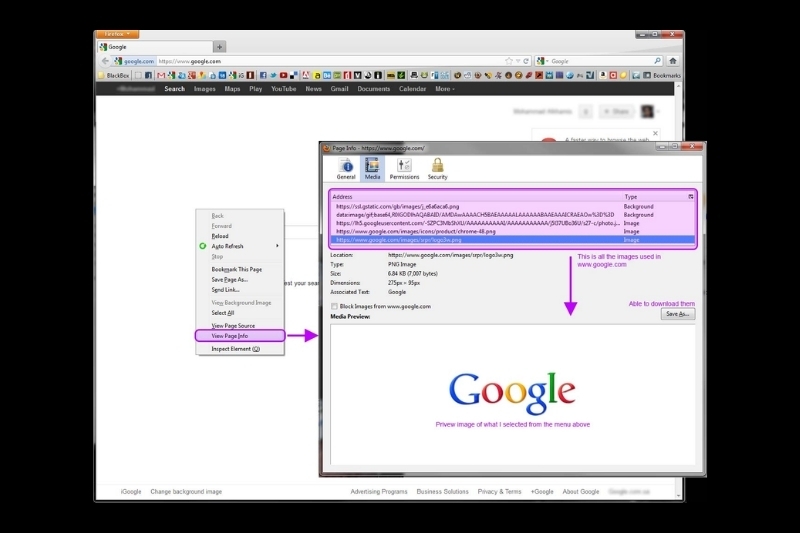Select Bookmark This Page in context menu
Image resolution: width=800 pixels, height=533 pixels.
(x=240, y=269)
